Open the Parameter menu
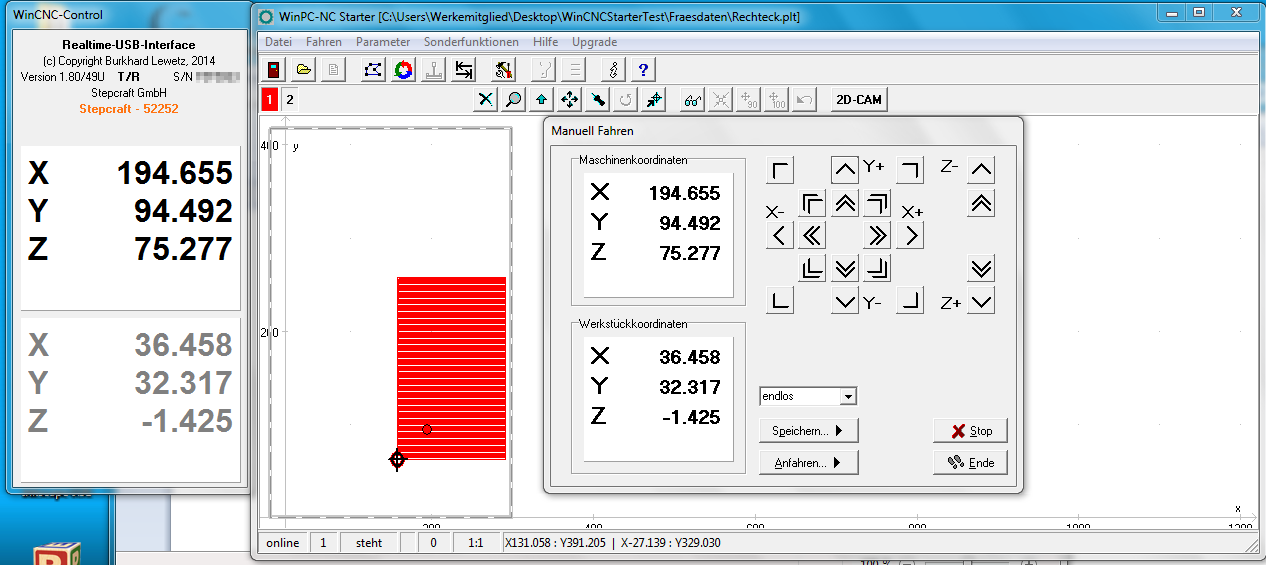Image resolution: width=1266 pixels, height=565 pixels. (x=383, y=42)
